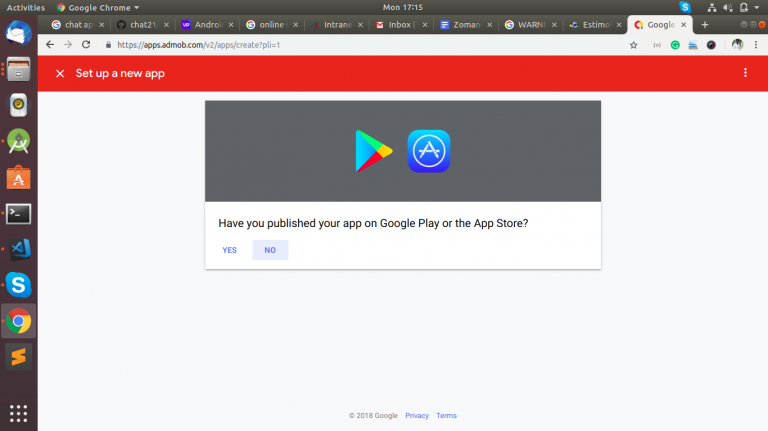Open the volume control icon
This screenshot has width=768, height=431.
728,7
